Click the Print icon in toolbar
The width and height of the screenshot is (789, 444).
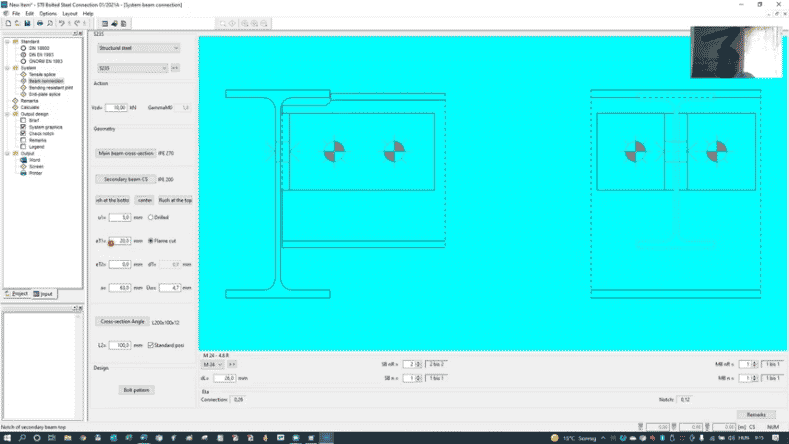tap(40, 23)
